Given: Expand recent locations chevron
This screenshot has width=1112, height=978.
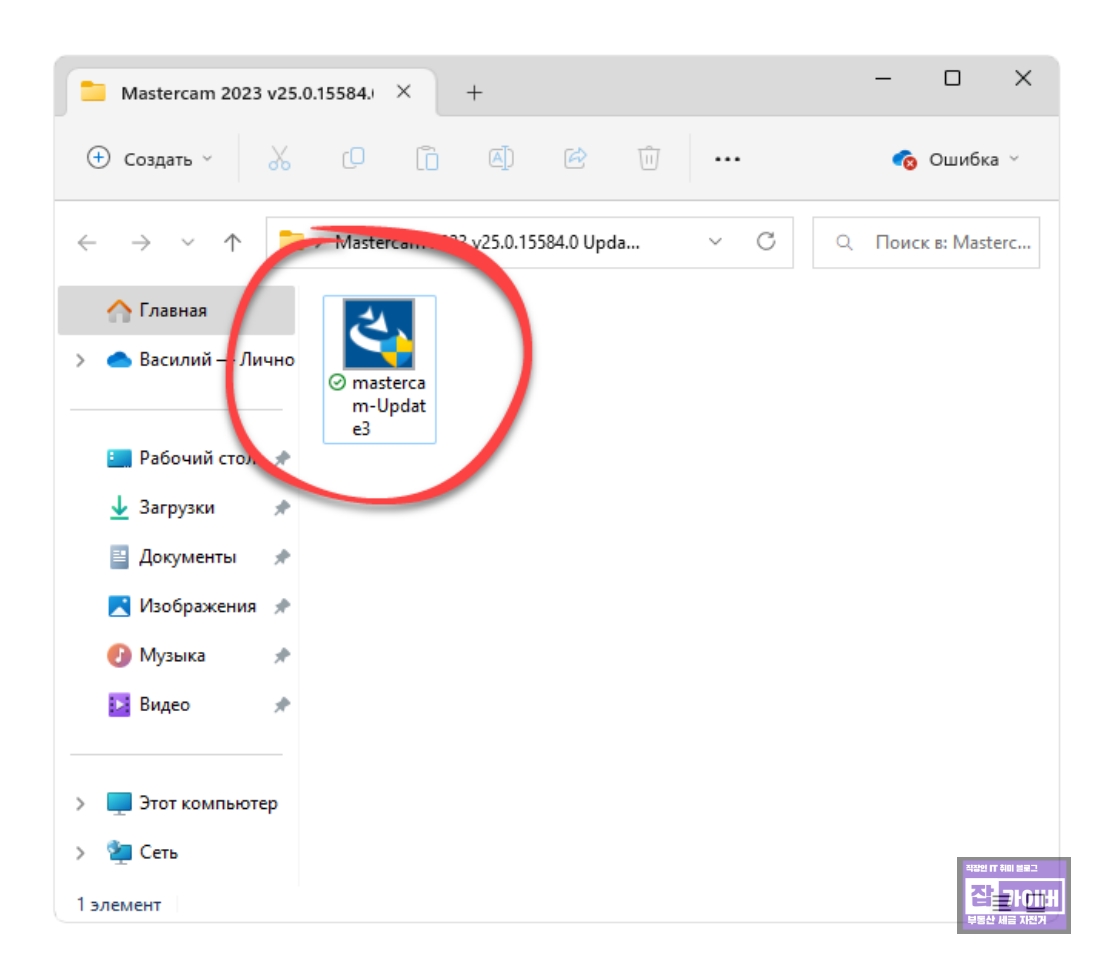Looking at the screenshot, I should tap(187, 243).
